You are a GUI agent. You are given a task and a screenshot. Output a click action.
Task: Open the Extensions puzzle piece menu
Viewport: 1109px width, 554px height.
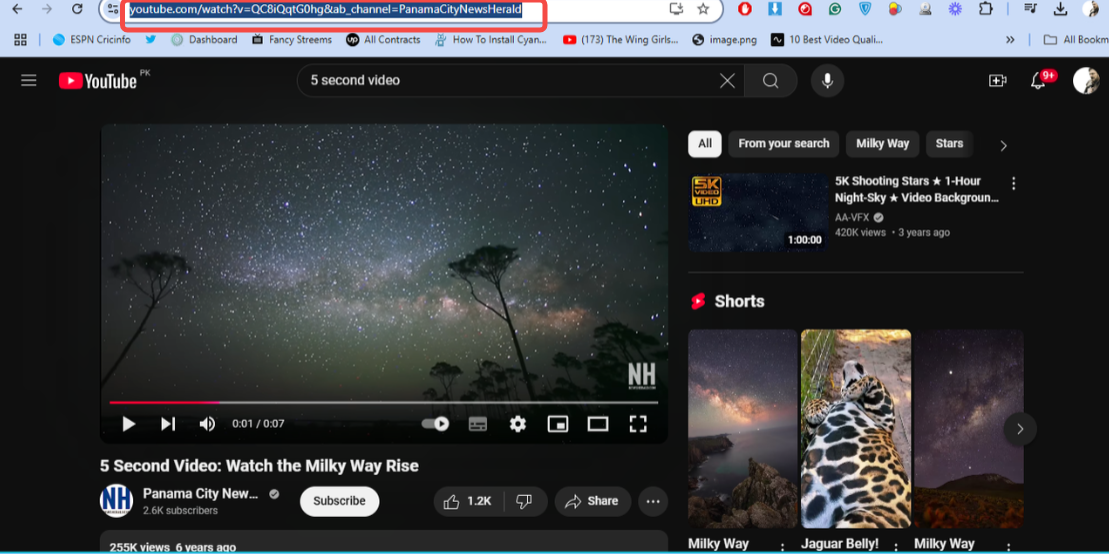pos(985,9)
